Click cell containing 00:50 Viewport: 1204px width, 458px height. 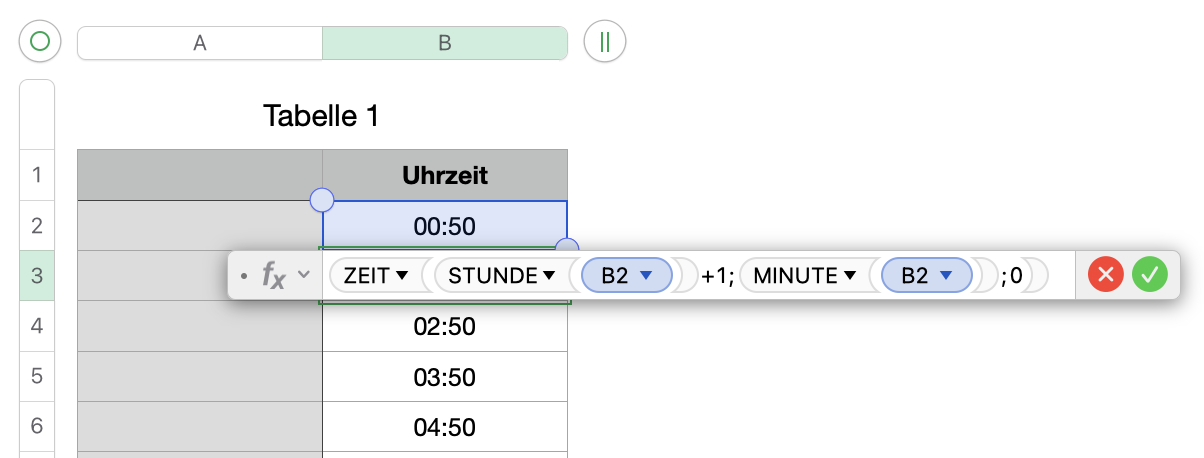[445, 226]
